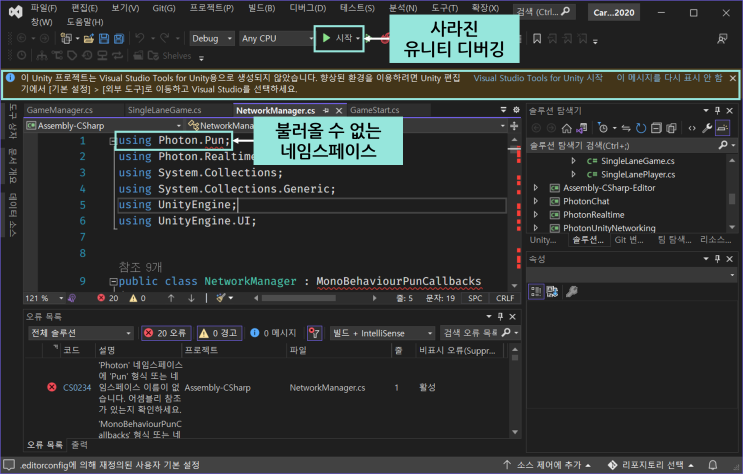Click 이 메시지를 다시 표시 안 함 link

click(669, 78)
